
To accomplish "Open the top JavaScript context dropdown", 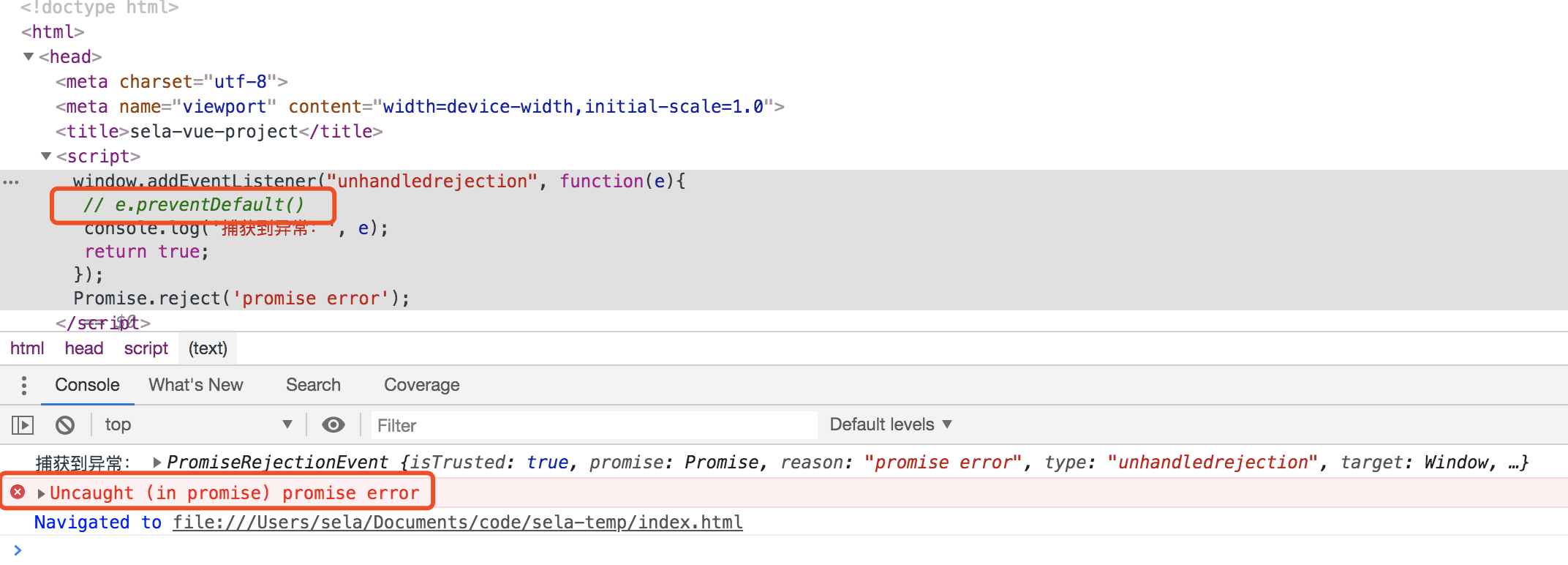I will tap(197, 424).
